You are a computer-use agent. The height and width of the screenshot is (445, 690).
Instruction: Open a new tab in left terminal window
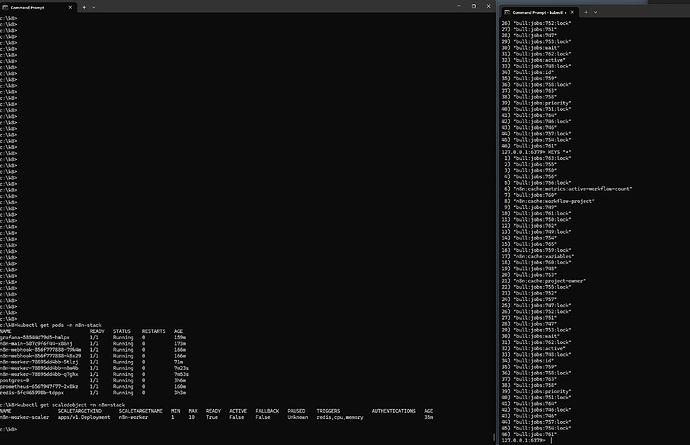(84, 7)
